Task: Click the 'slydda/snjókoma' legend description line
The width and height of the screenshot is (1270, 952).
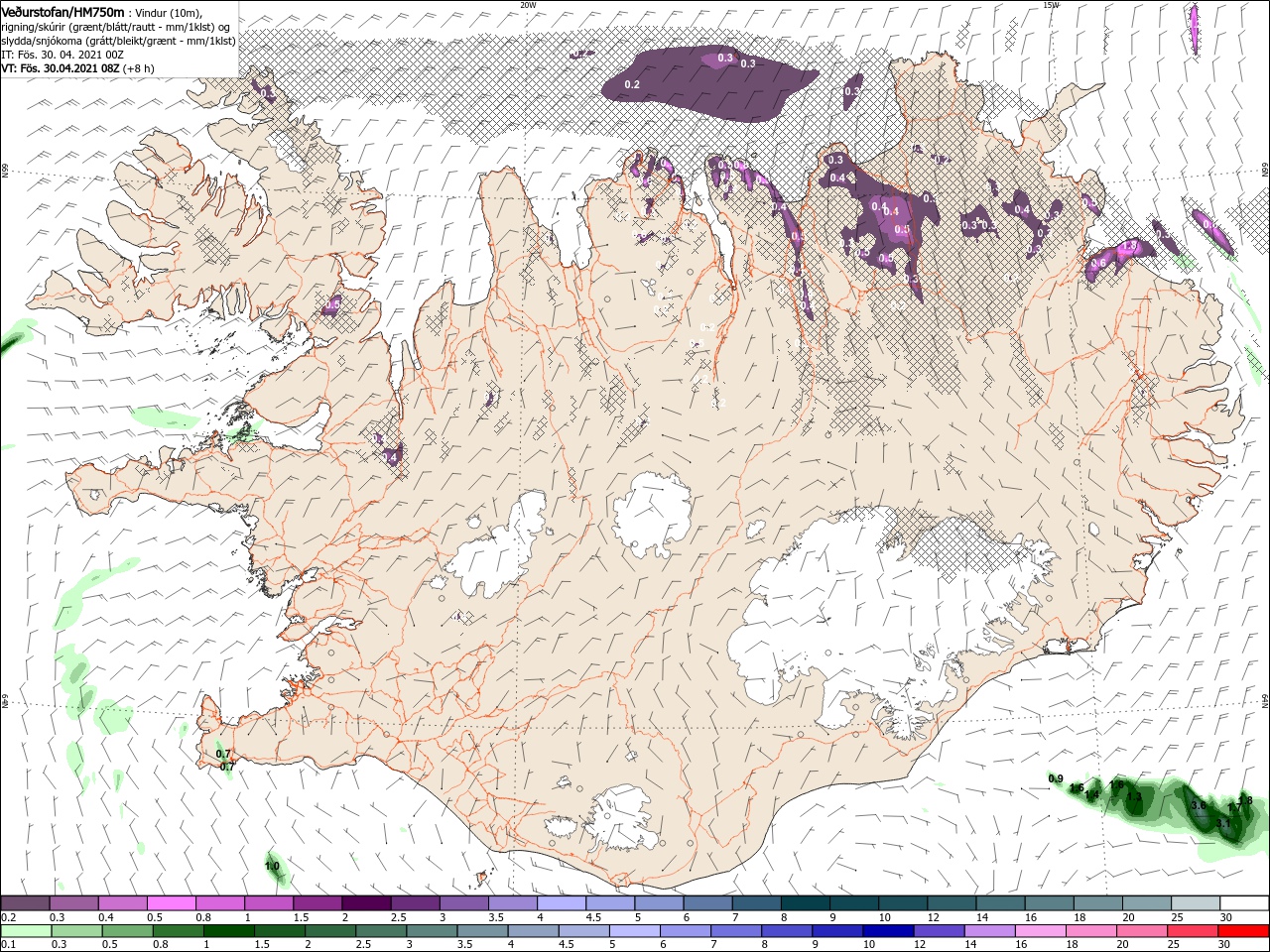Action: pyautogui.click(x=118, y=41)
